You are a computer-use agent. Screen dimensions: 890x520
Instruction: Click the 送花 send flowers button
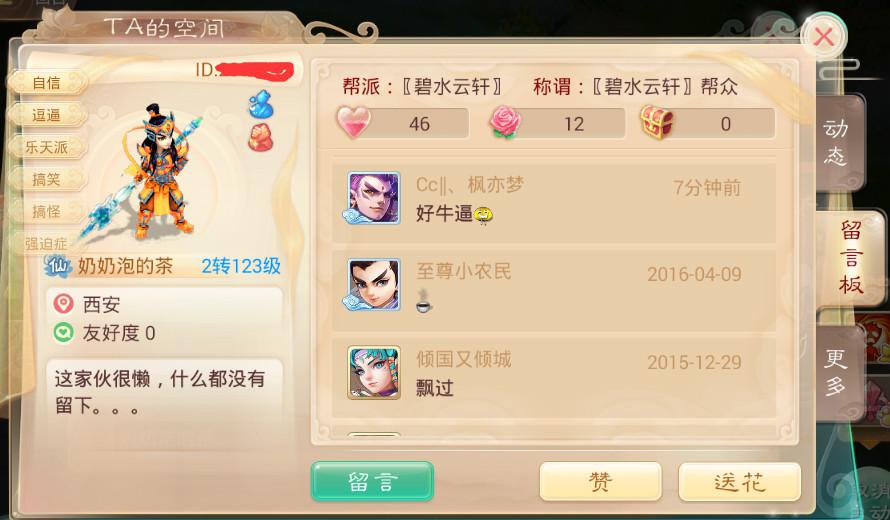(x=740, y=481)
